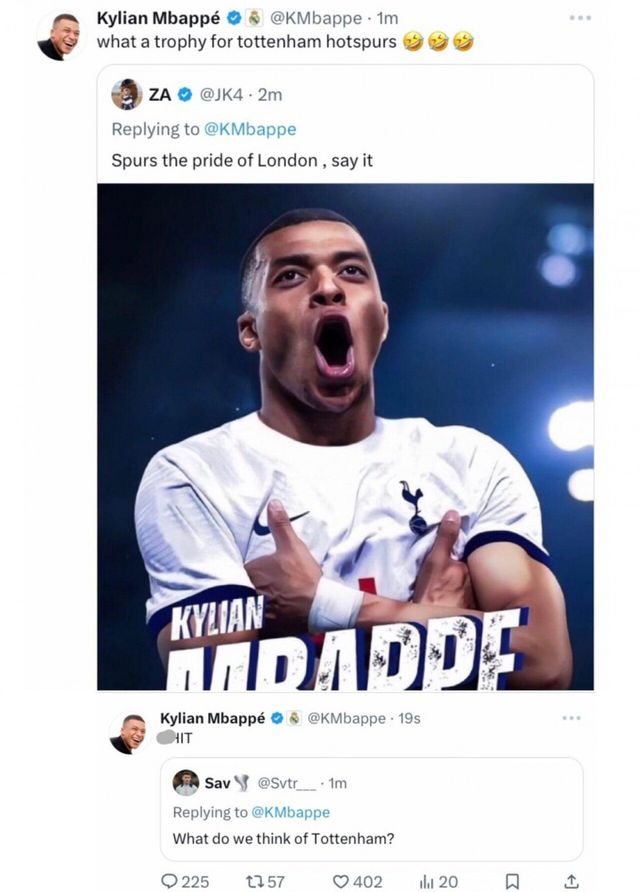640x892 pixels.
Task: Click the ZA user's avatar
Action: (126, 94)
